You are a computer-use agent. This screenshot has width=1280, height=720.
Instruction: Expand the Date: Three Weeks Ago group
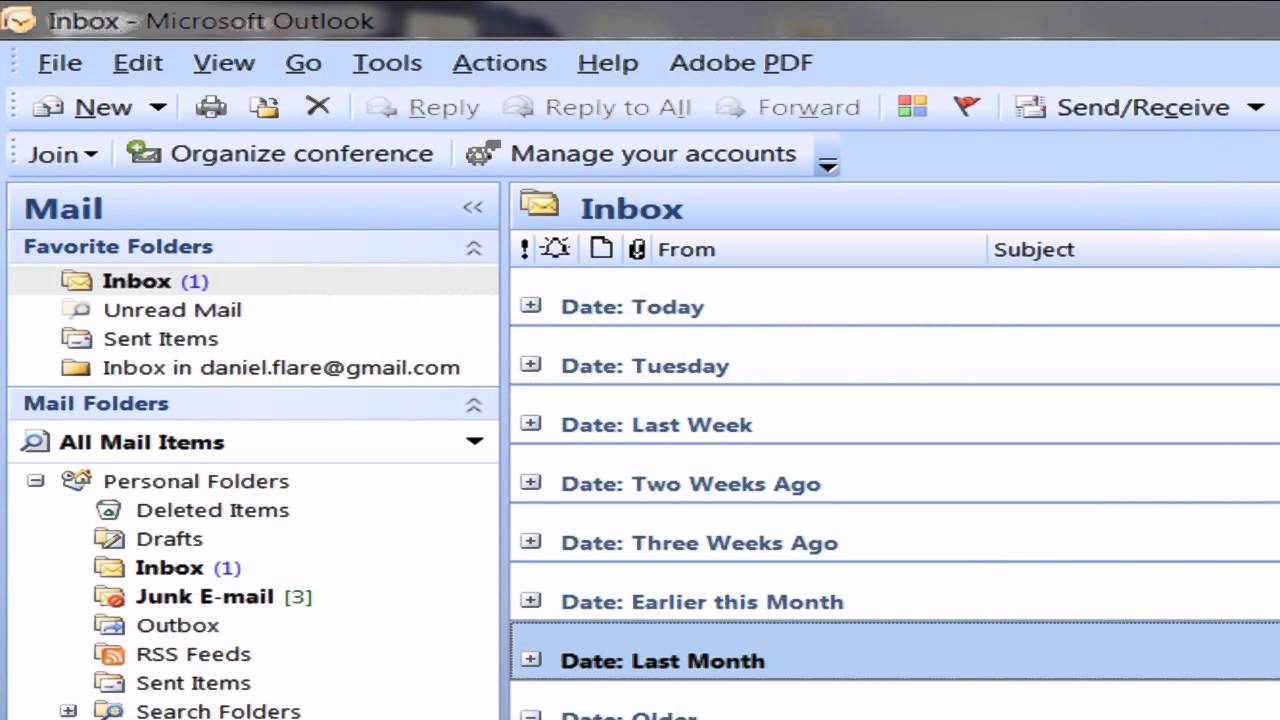531,541
